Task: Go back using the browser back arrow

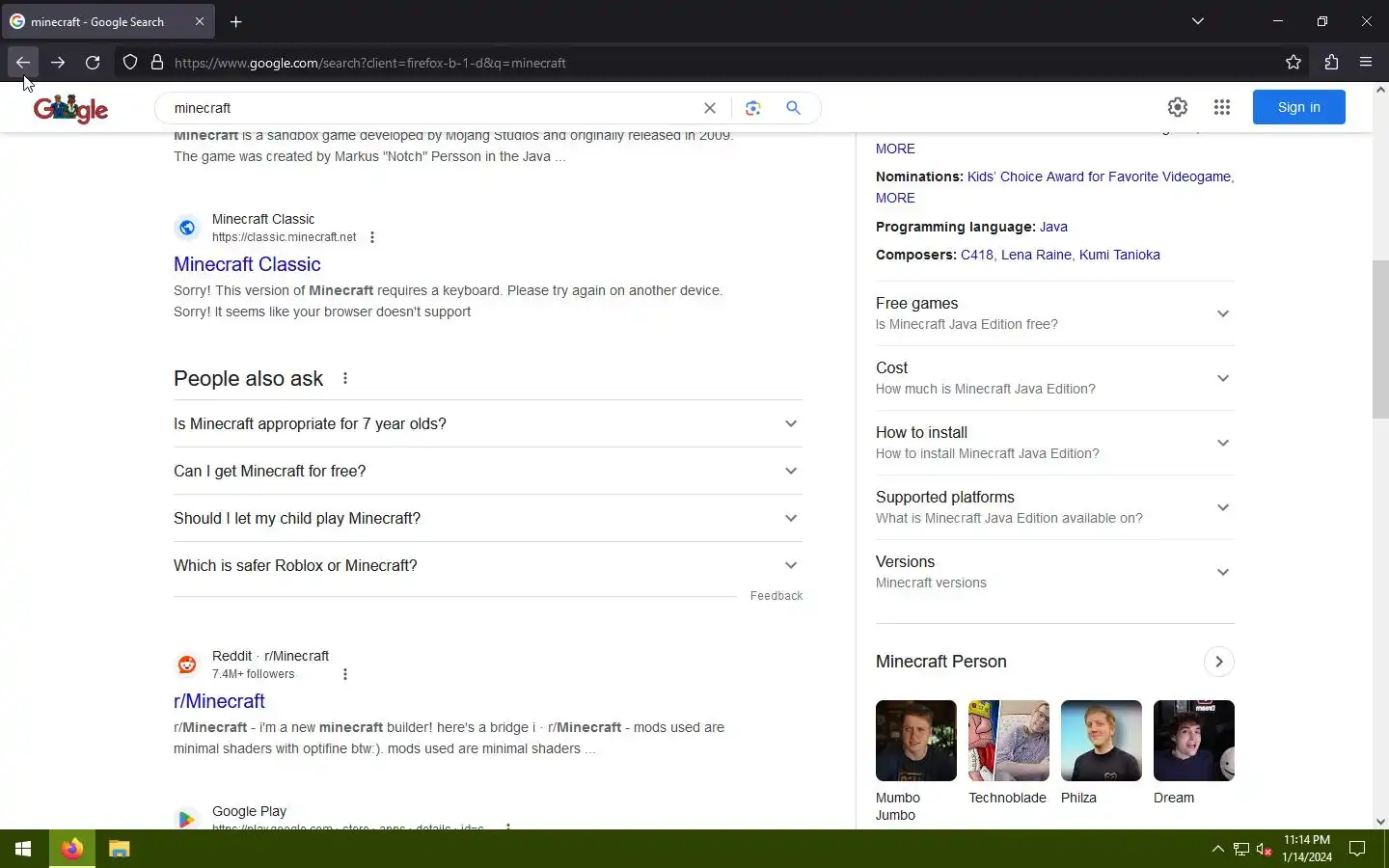Action: point(23,63)
